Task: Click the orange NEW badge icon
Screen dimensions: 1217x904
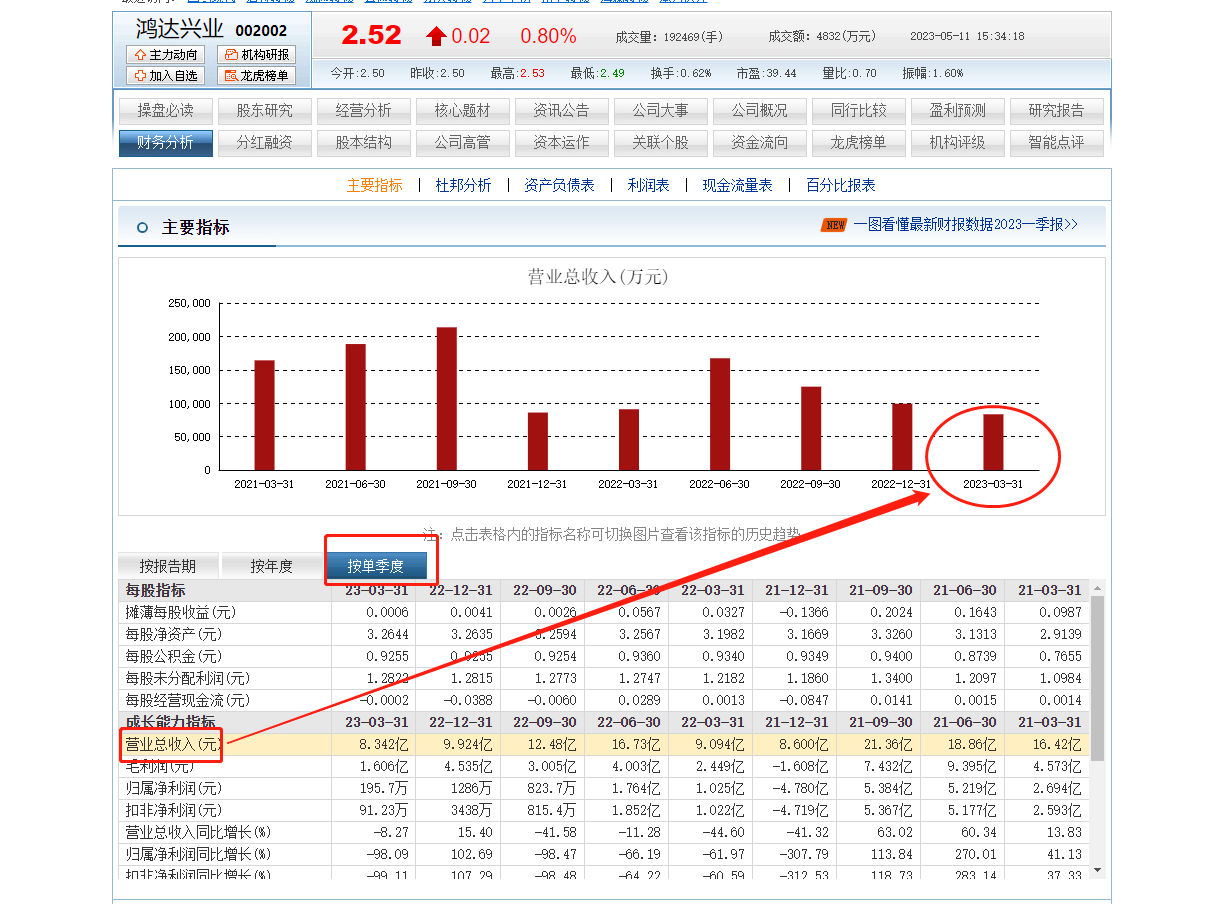Action: pyautogui.click(x=833, y=225)
